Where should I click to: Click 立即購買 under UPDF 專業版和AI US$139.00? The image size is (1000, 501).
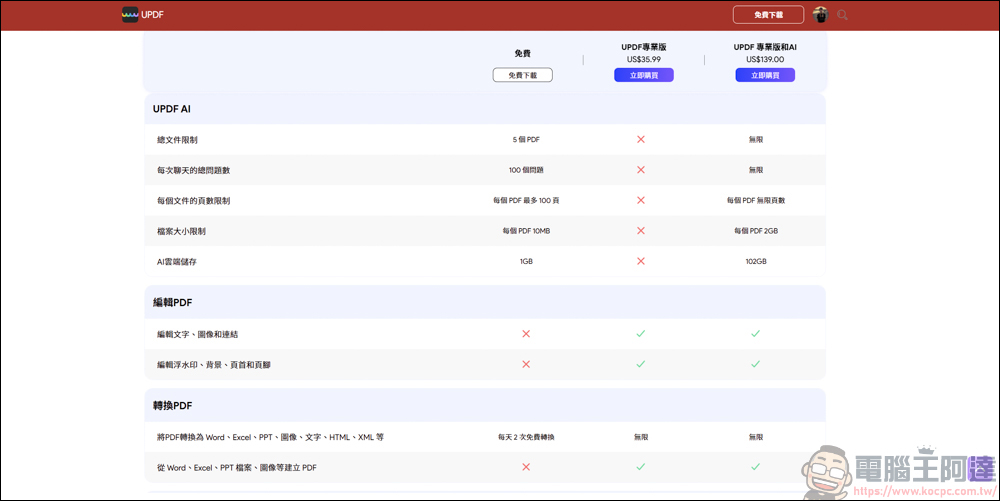[x=765, y=75]
